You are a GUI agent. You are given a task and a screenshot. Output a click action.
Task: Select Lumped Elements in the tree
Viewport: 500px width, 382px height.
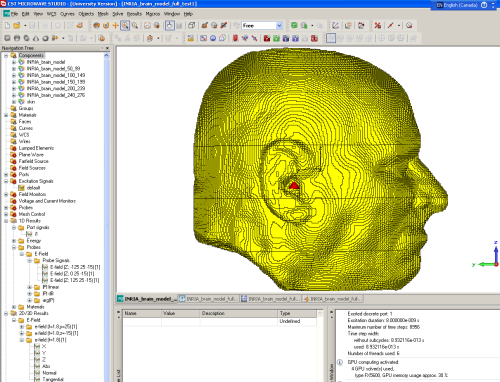coord(36,148)
